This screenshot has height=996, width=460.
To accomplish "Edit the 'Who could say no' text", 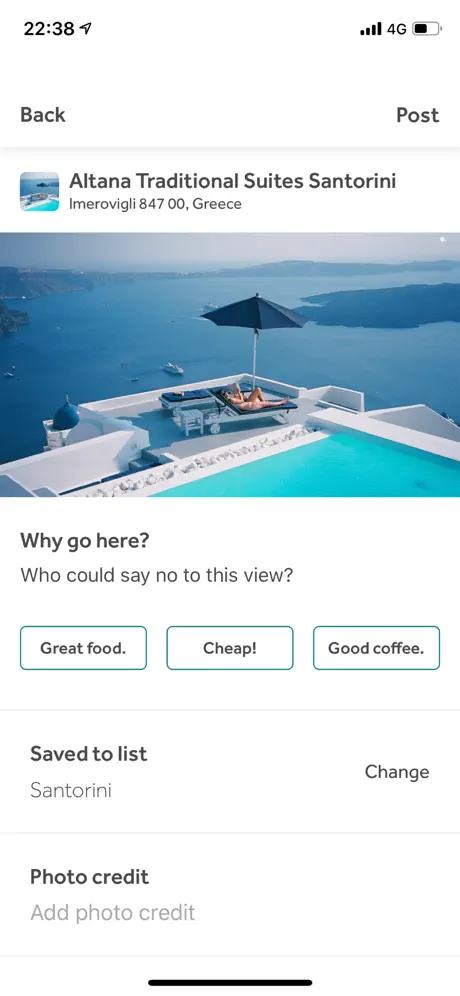I will [157, 575].
